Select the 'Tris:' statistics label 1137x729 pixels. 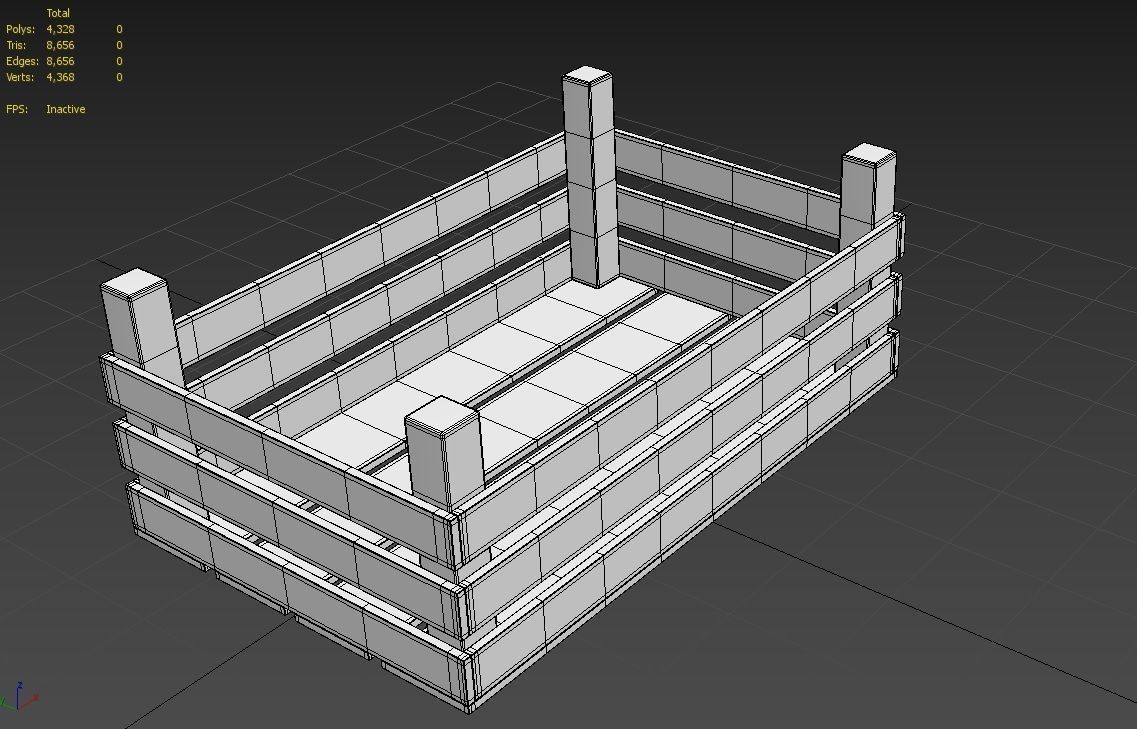[16, 45]
